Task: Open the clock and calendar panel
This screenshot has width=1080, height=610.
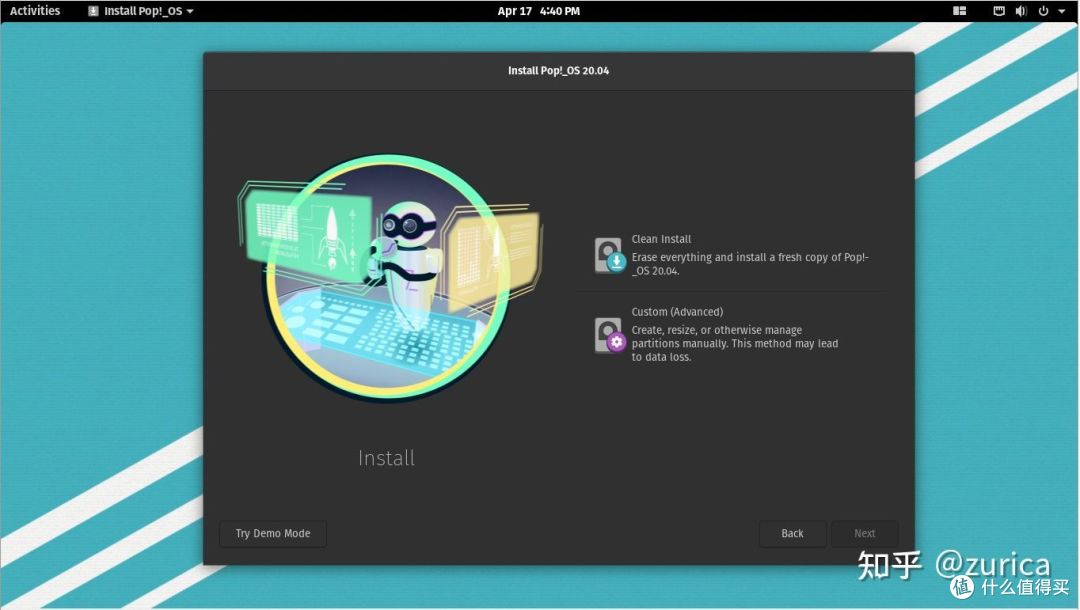Action: point(539,11)
